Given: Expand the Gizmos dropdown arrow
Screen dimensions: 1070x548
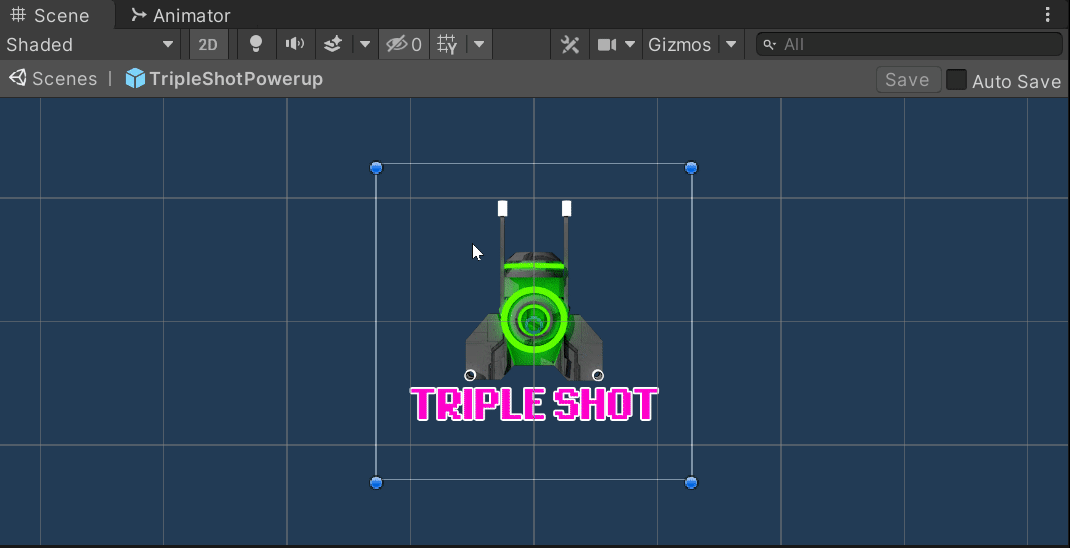Looking at the screenshot, I should pos(731,44).
